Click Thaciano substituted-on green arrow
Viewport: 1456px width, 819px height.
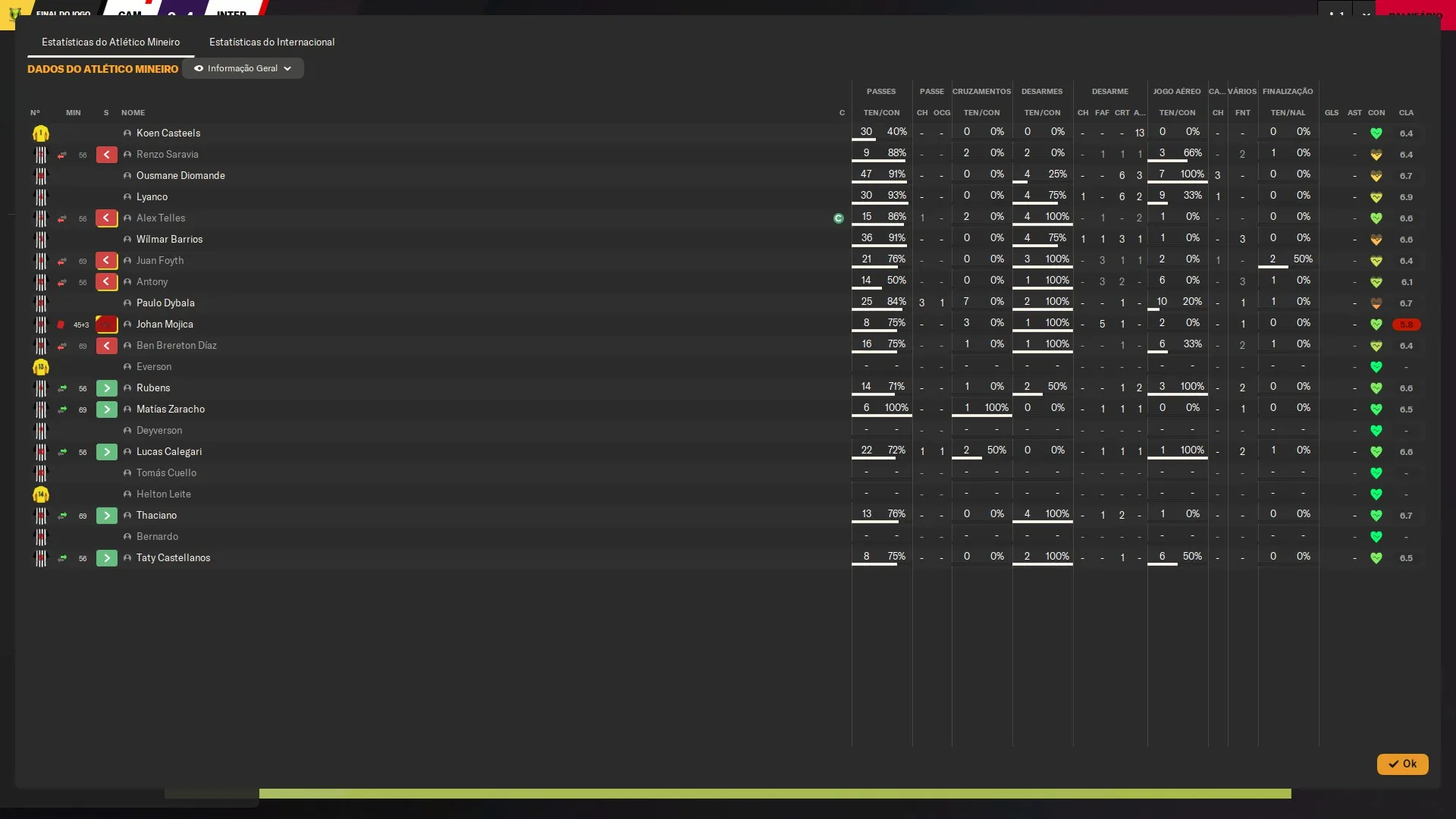pos(62,516)
